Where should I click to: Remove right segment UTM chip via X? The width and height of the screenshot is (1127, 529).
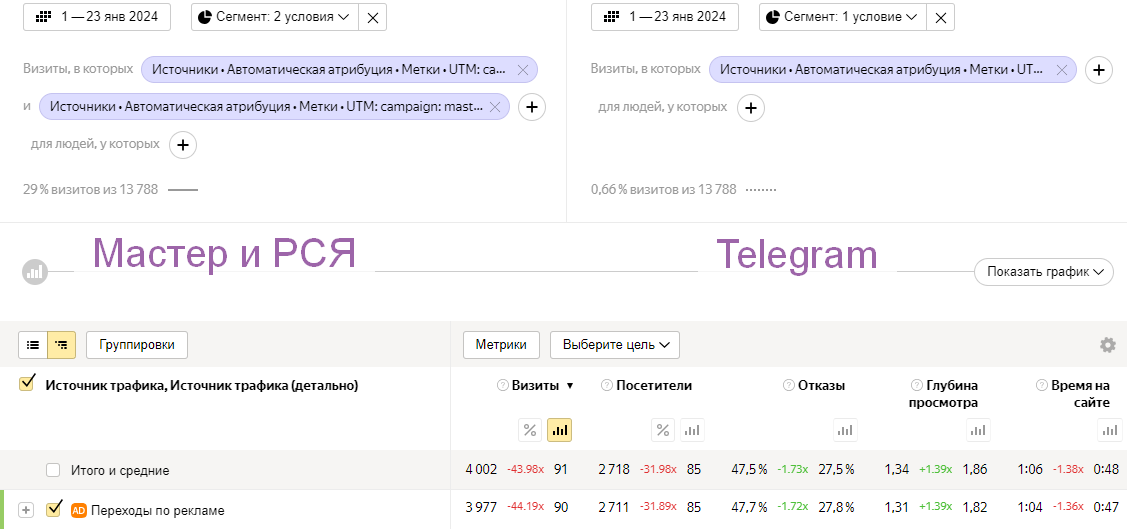click(x=1062, y=70)
